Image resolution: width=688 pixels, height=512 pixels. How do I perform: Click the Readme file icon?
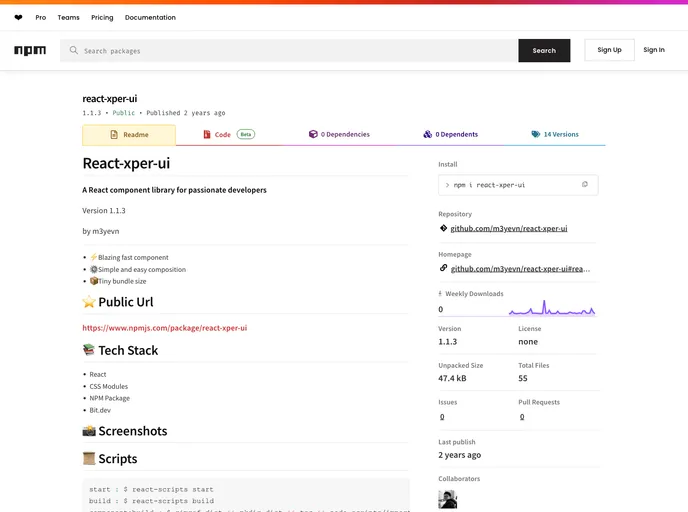114,135
